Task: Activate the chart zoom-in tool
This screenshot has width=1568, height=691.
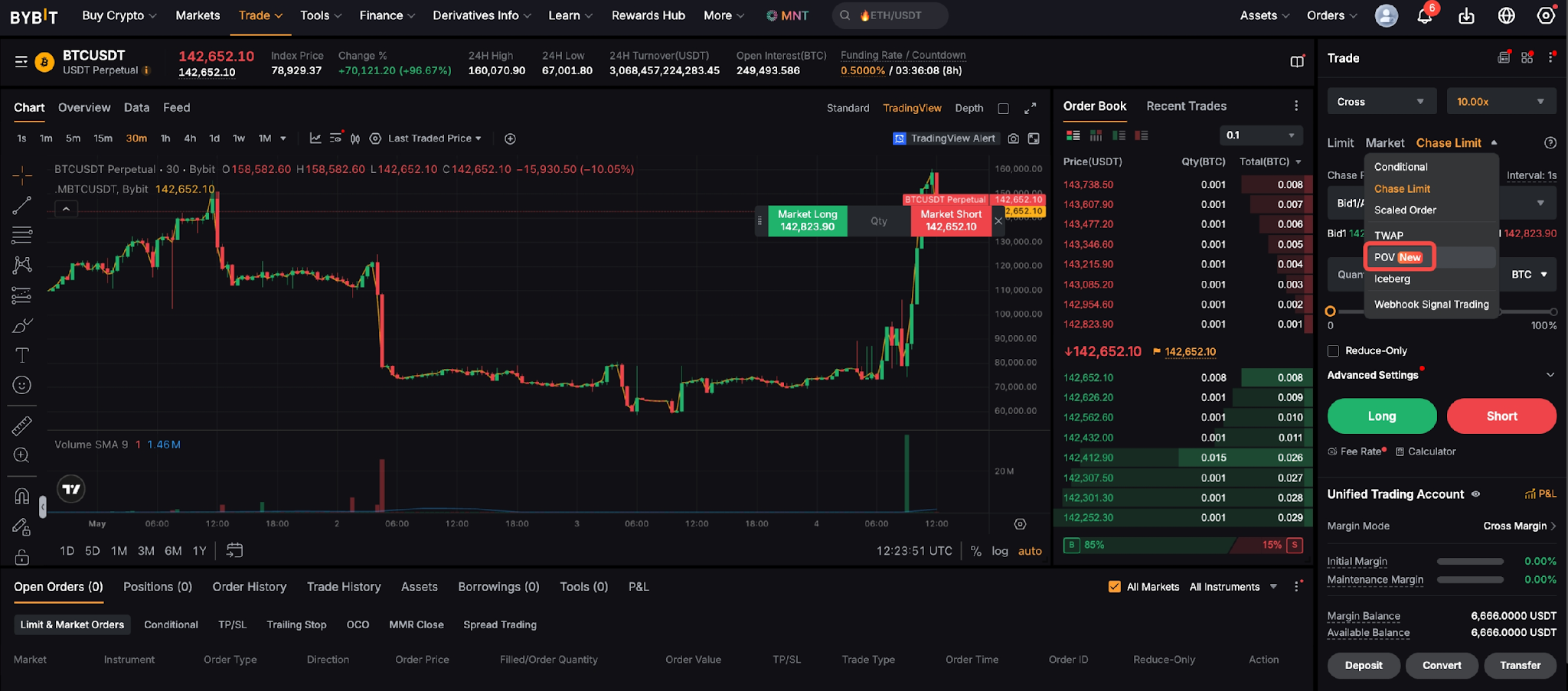Action: (x=22, y=455)
